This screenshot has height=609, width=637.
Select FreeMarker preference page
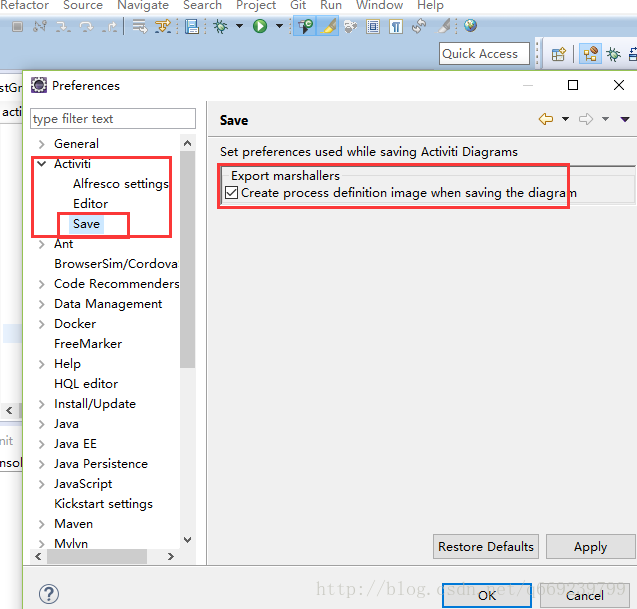click(x=88, y=344)
